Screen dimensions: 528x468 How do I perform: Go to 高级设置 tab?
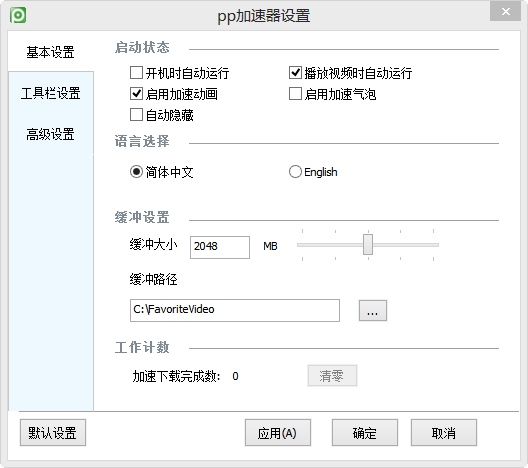click(x=51, y=134)
